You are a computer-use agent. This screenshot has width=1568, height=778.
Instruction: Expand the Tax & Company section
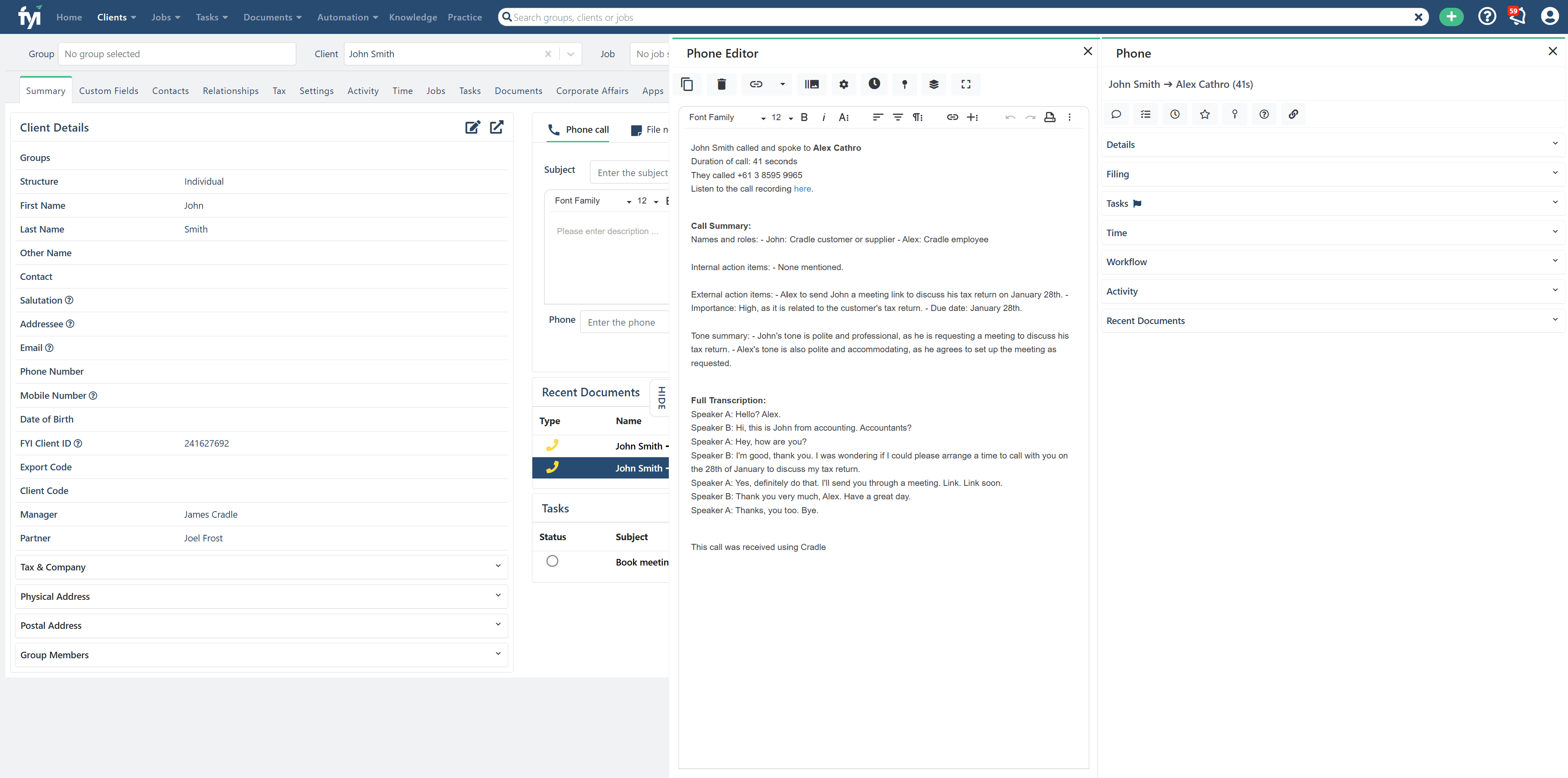point(261,567)
